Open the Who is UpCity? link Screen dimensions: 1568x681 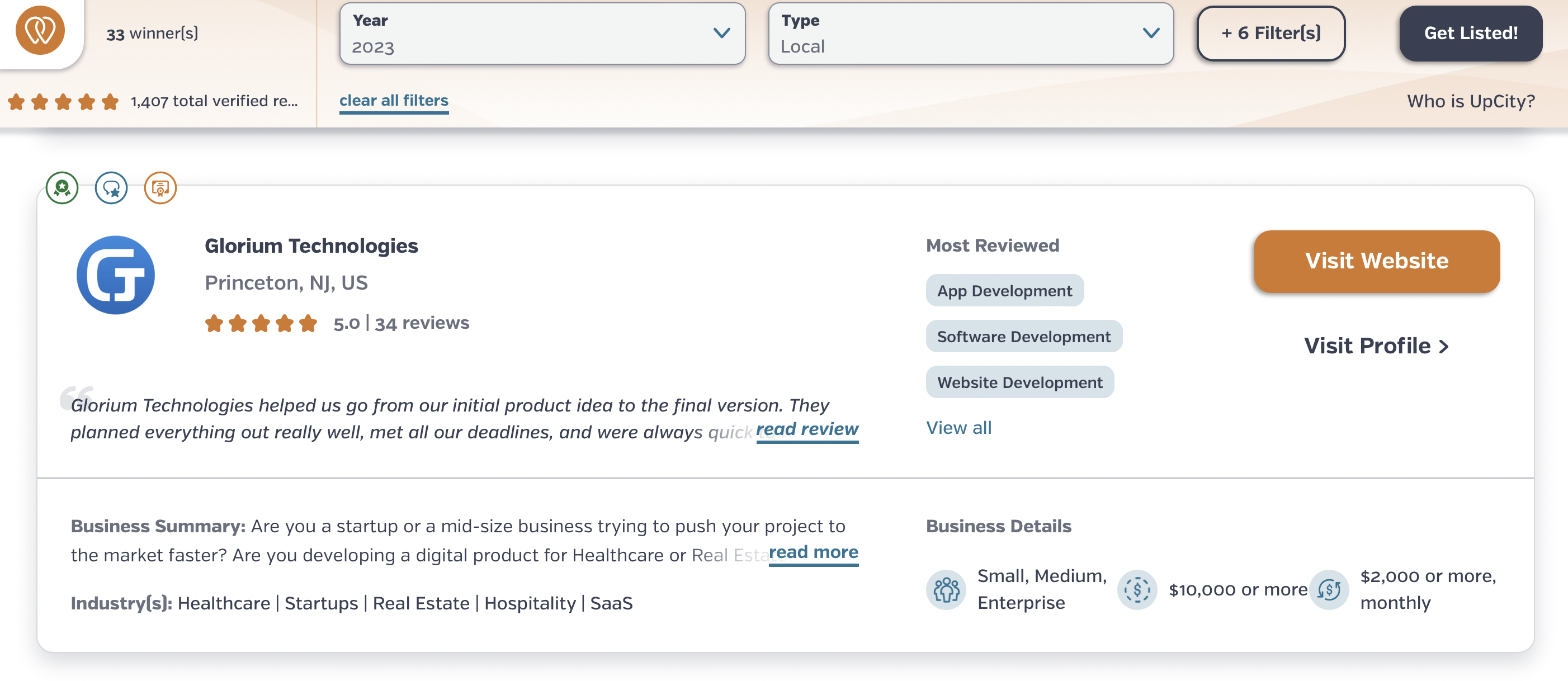coord(1471,102)
